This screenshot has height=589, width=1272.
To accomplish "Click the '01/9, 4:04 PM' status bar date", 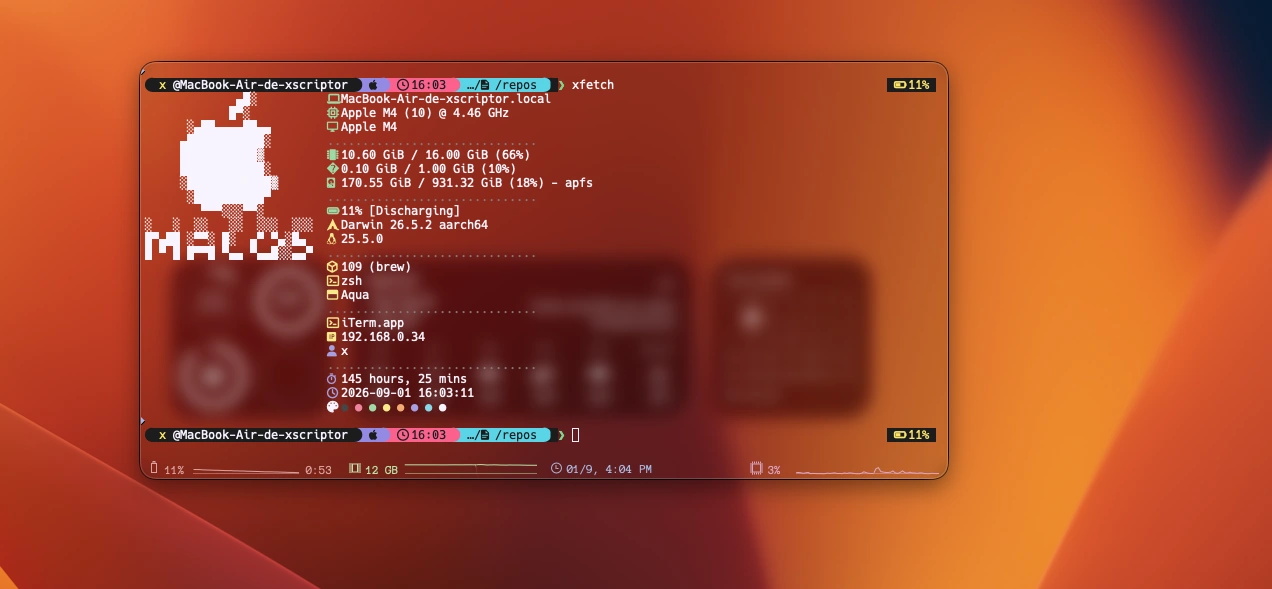I will 609,469.
